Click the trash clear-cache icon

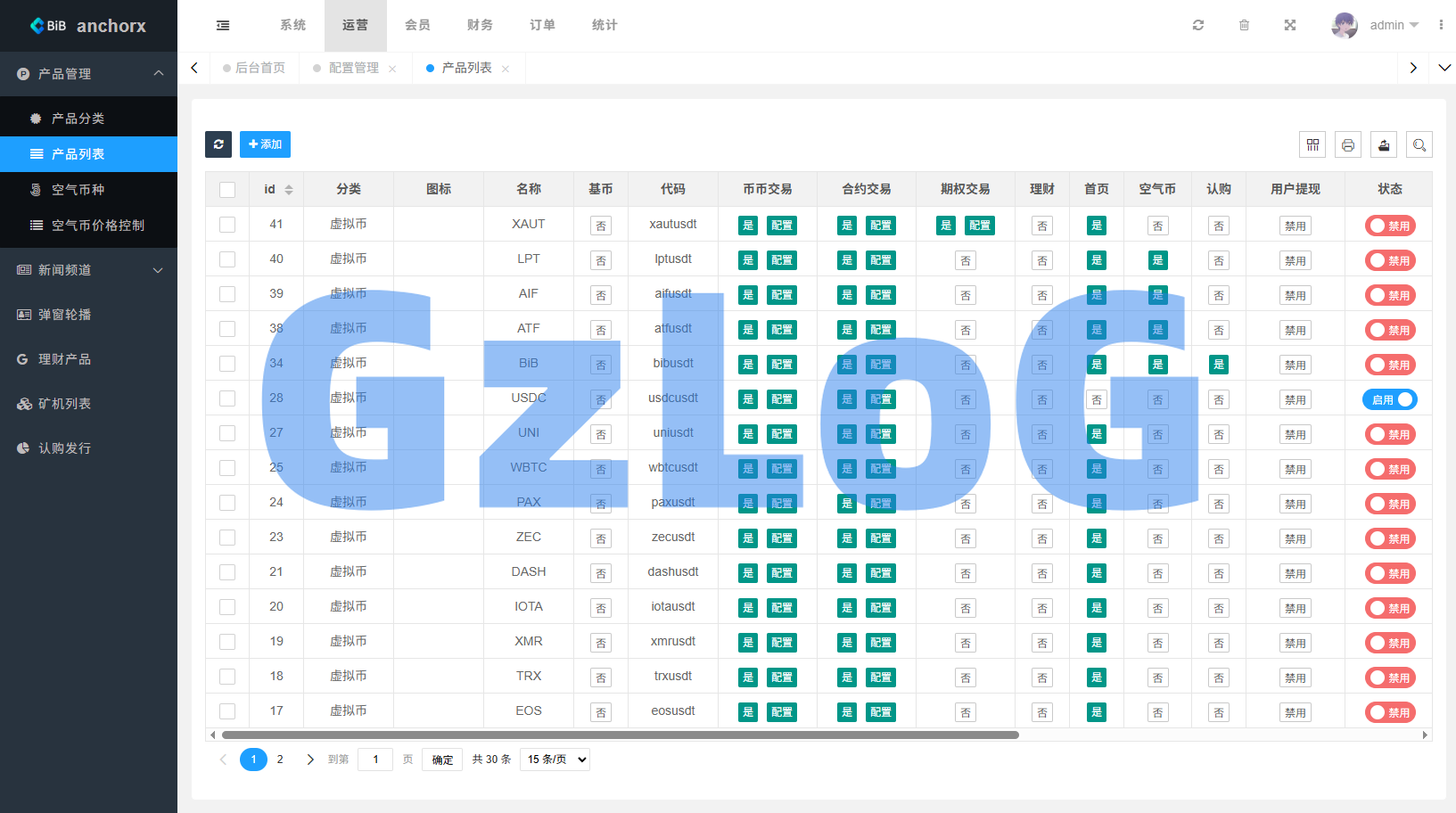click(1244, 25)
